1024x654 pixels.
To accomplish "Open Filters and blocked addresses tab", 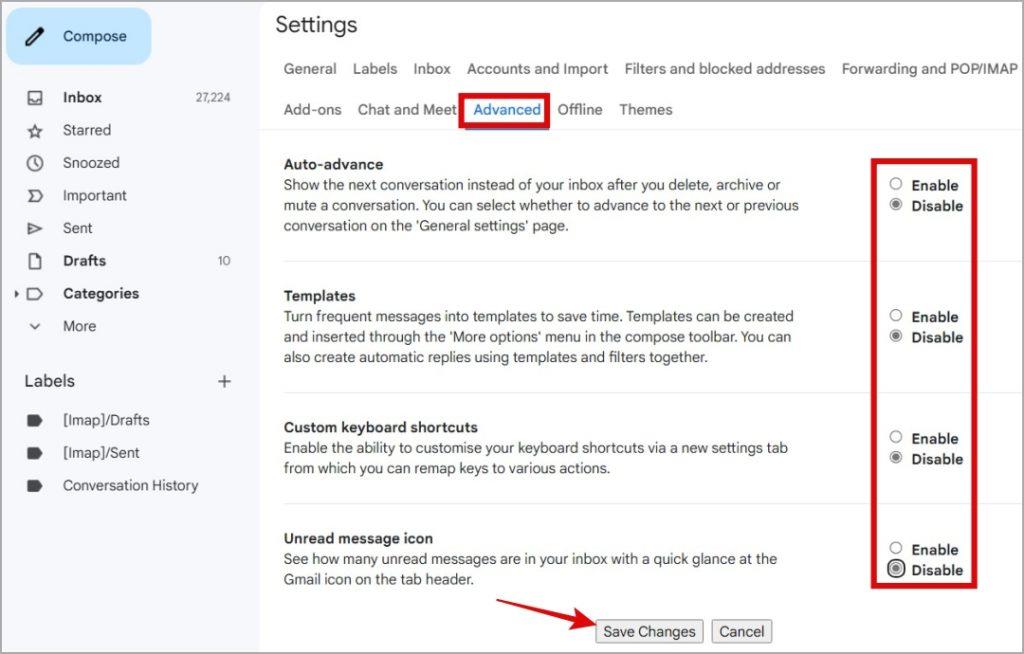I will tap(724, 69).
